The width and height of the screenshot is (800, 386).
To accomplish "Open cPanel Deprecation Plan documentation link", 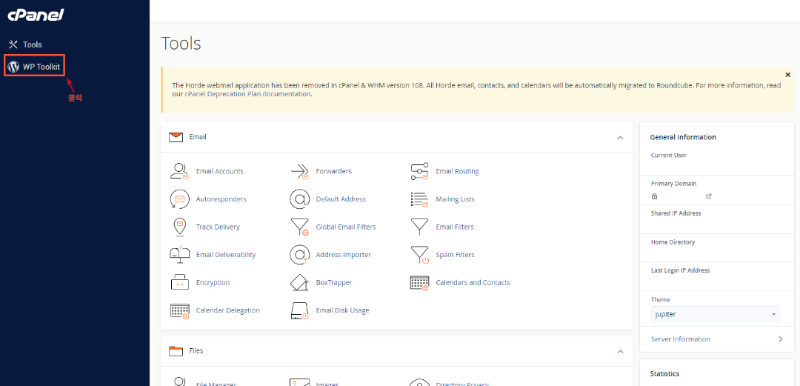I will click(247, 94).
